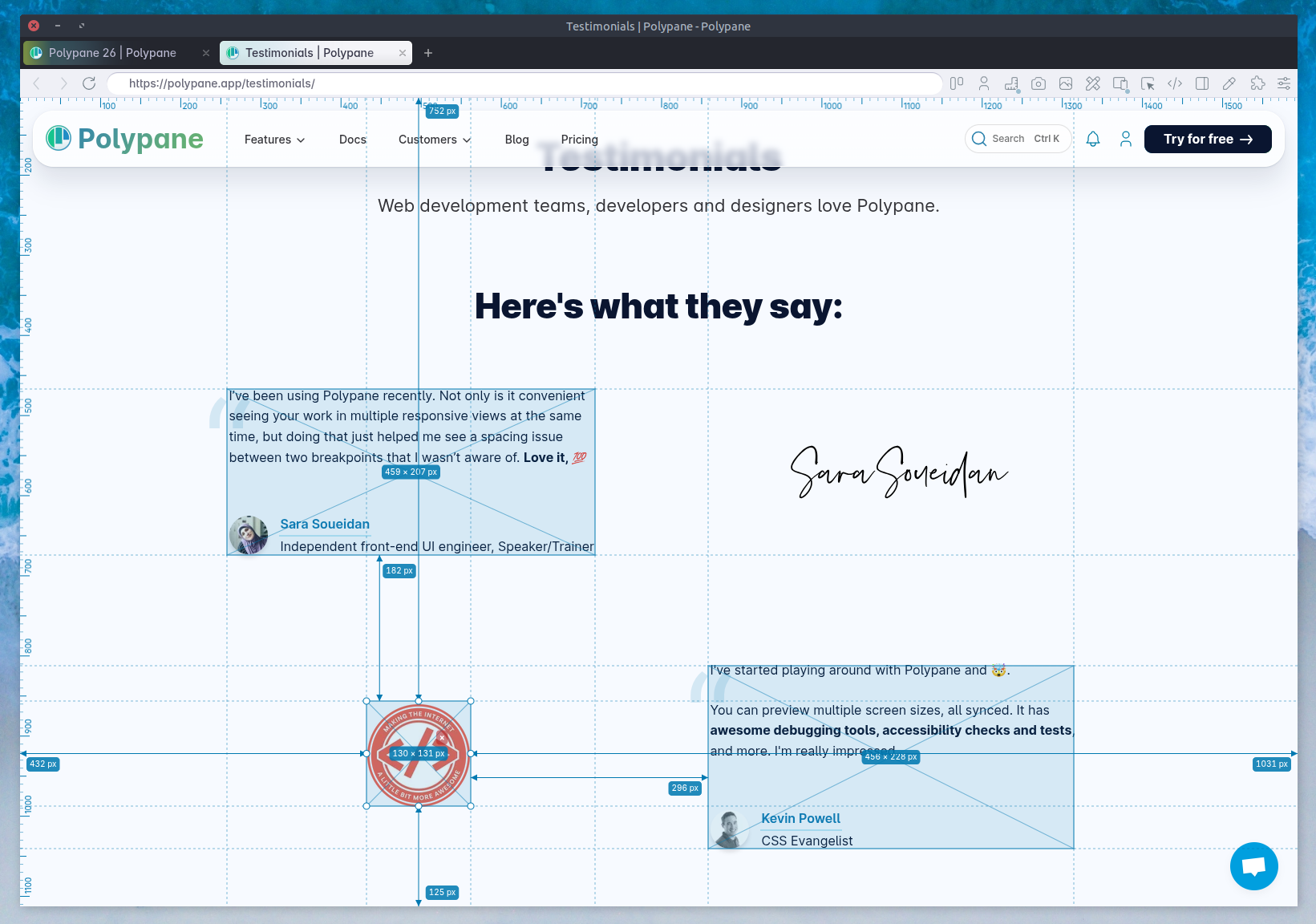Click 'CSS Evangelist' text
The image size is (1316, 924).
click(x=807, y=841)
